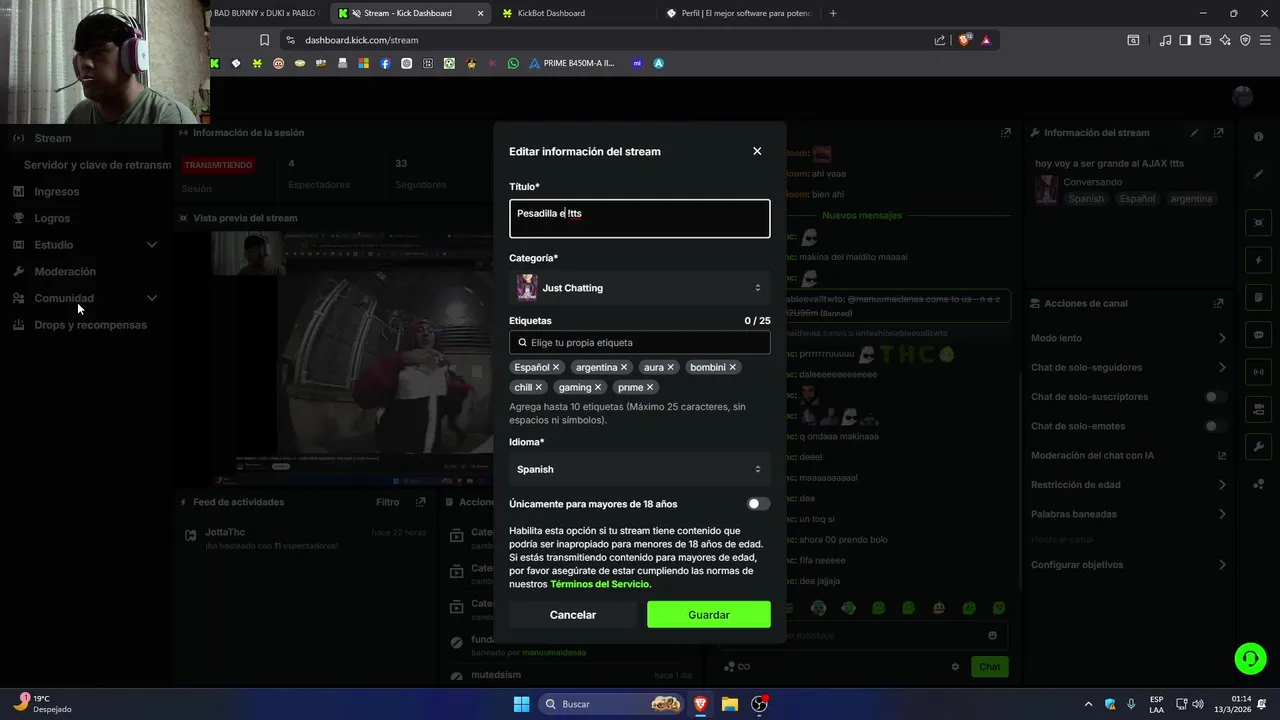
Task: Open the Idioma Spanish dropdown
Action: coord(640,469)
